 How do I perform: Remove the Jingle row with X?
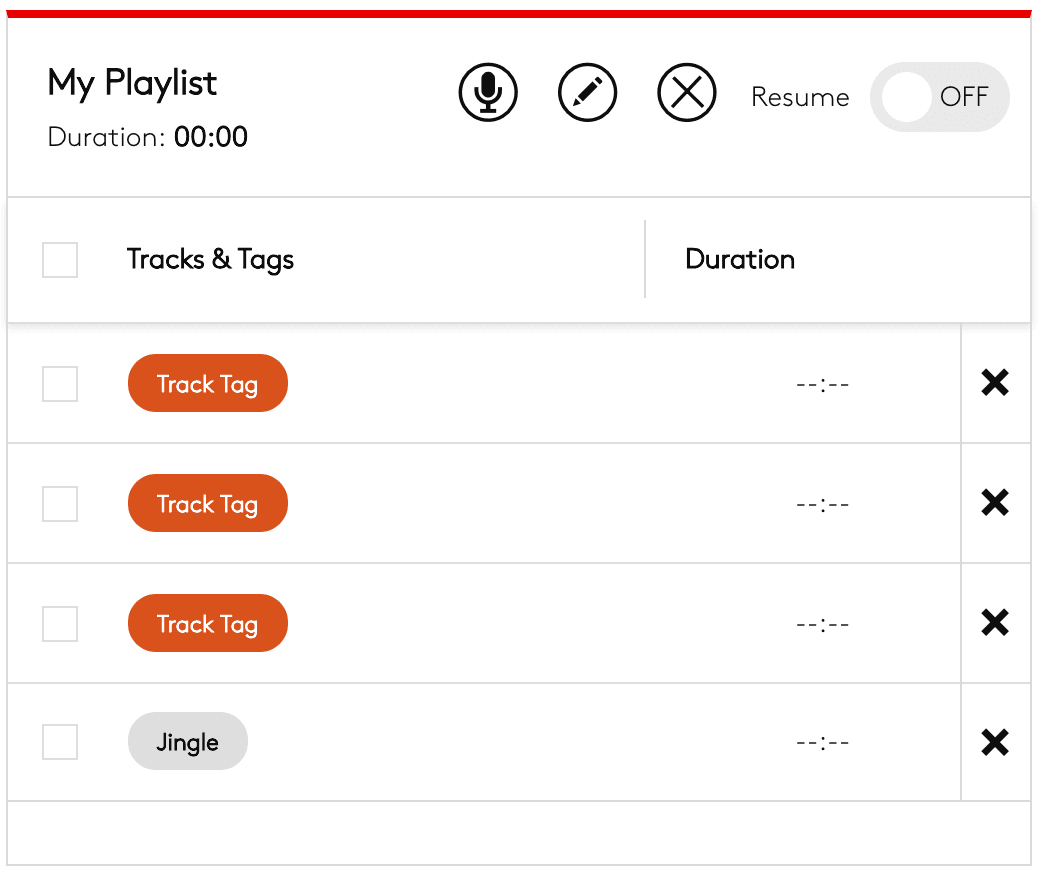tap(995, 742)
